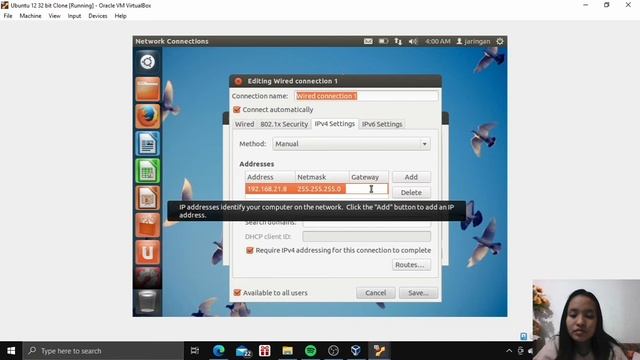Open the sound volume indicator

(x=413, y=41)
